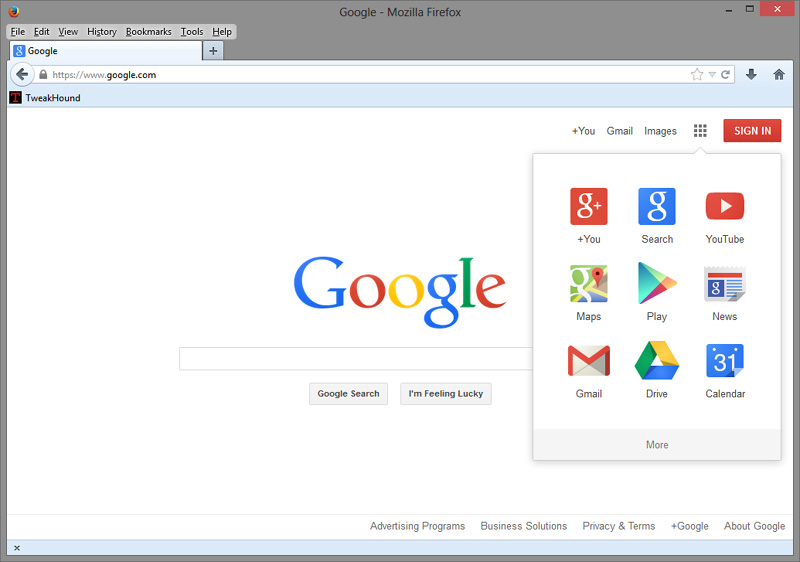Viewport: 800px width, 562px height.
Task: Open the About Google link
Action: point(754,526)
